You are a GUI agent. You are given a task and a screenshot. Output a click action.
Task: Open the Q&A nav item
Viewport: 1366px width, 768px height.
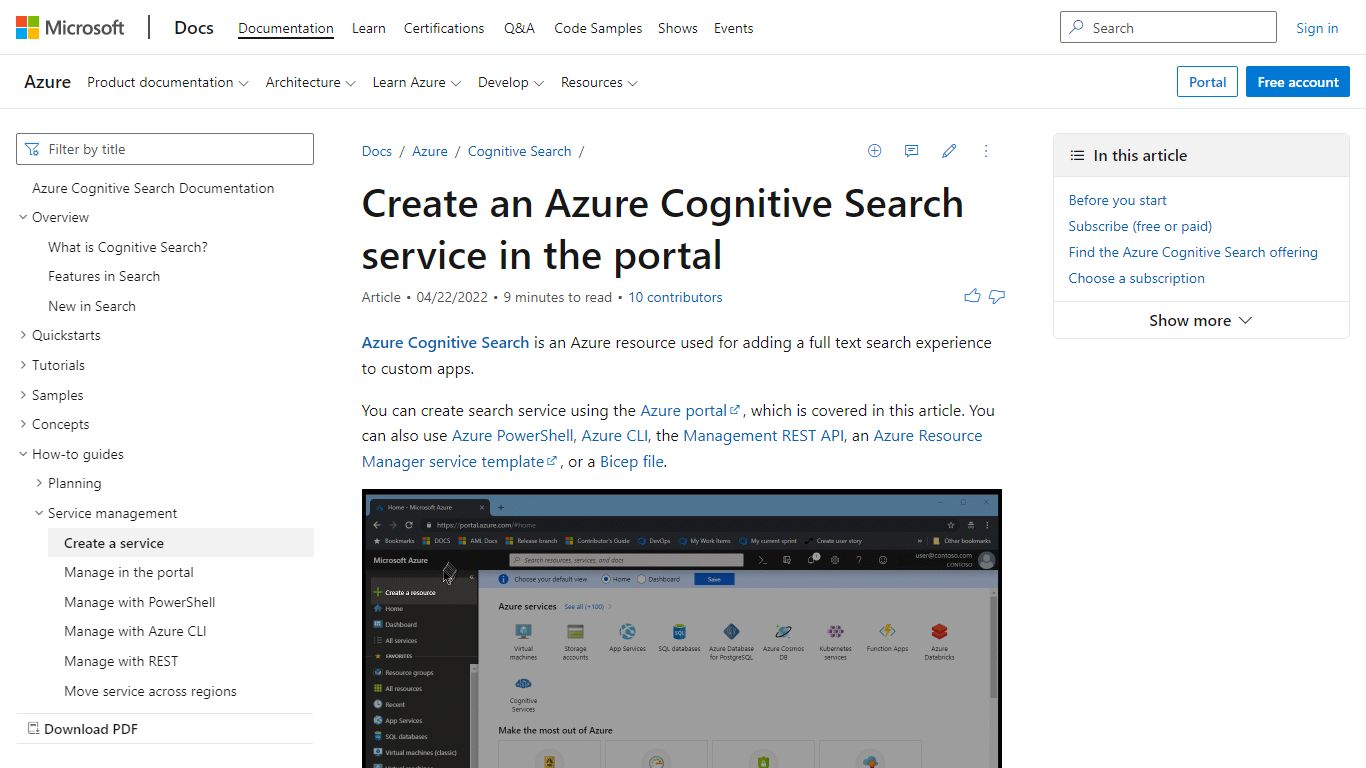pyautogui.click(x=519, y=28)
